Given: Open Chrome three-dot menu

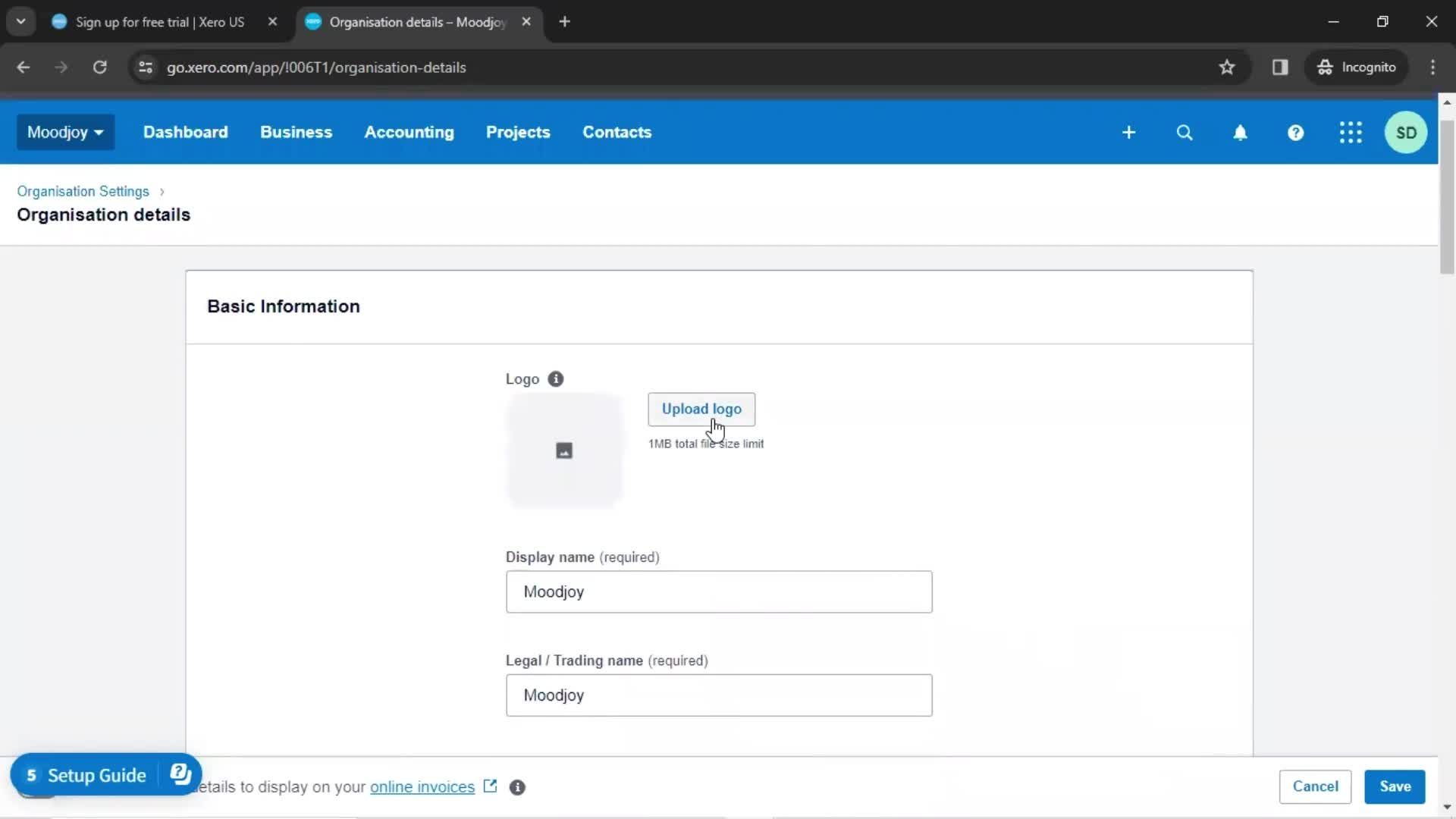Looking at the screenshot, I should pyautogui.click(x=1432, y=67).
